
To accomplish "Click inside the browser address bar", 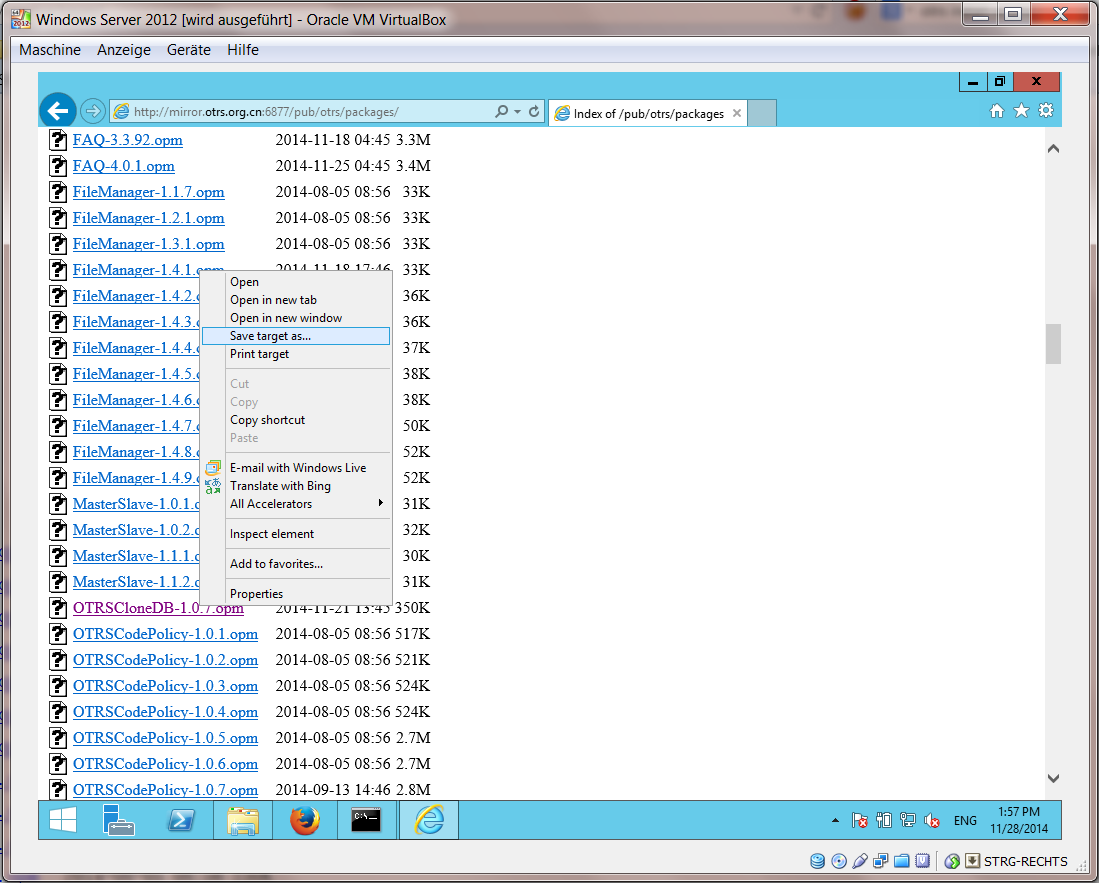I will (x=300, y=111).
